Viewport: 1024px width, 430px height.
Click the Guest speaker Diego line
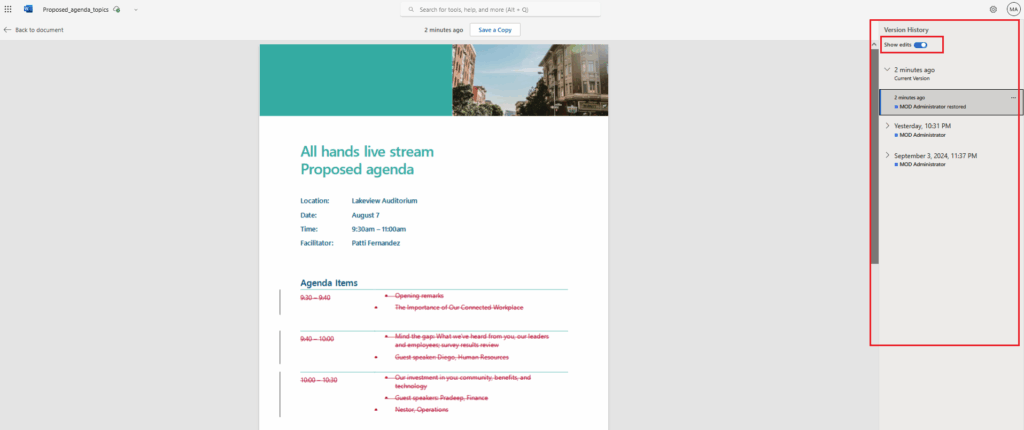pyautogui.click(x=451, y=357)
